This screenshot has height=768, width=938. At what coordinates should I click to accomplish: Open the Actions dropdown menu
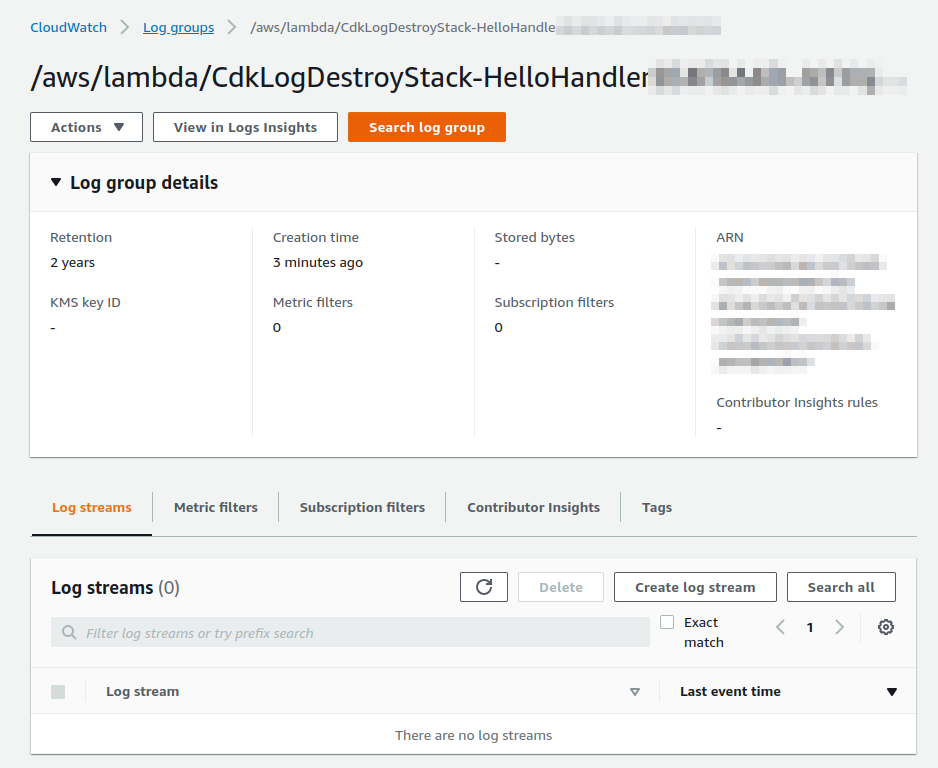coord(86,127)
